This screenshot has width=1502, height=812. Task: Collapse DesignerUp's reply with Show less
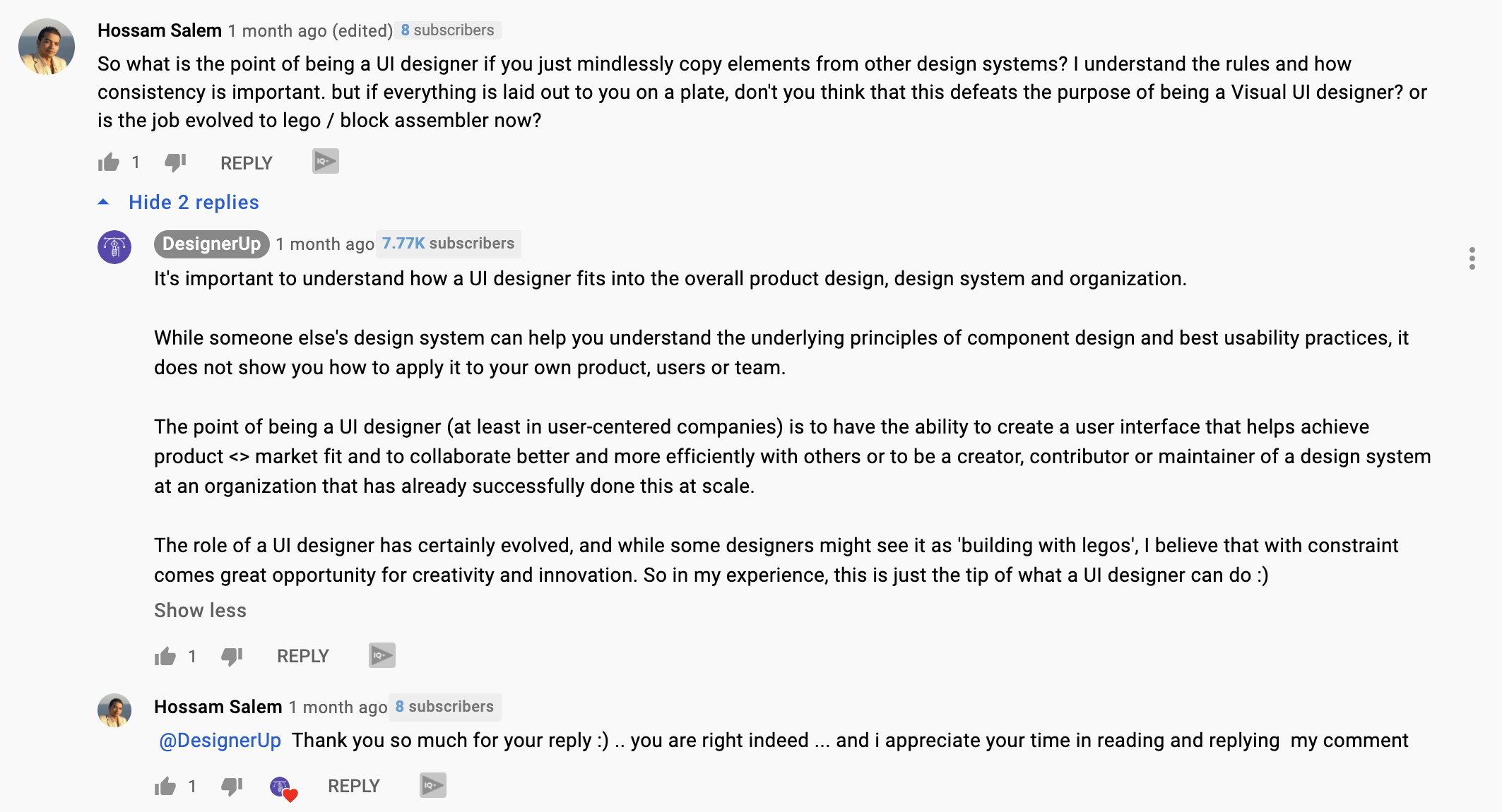tap(201, 610)
